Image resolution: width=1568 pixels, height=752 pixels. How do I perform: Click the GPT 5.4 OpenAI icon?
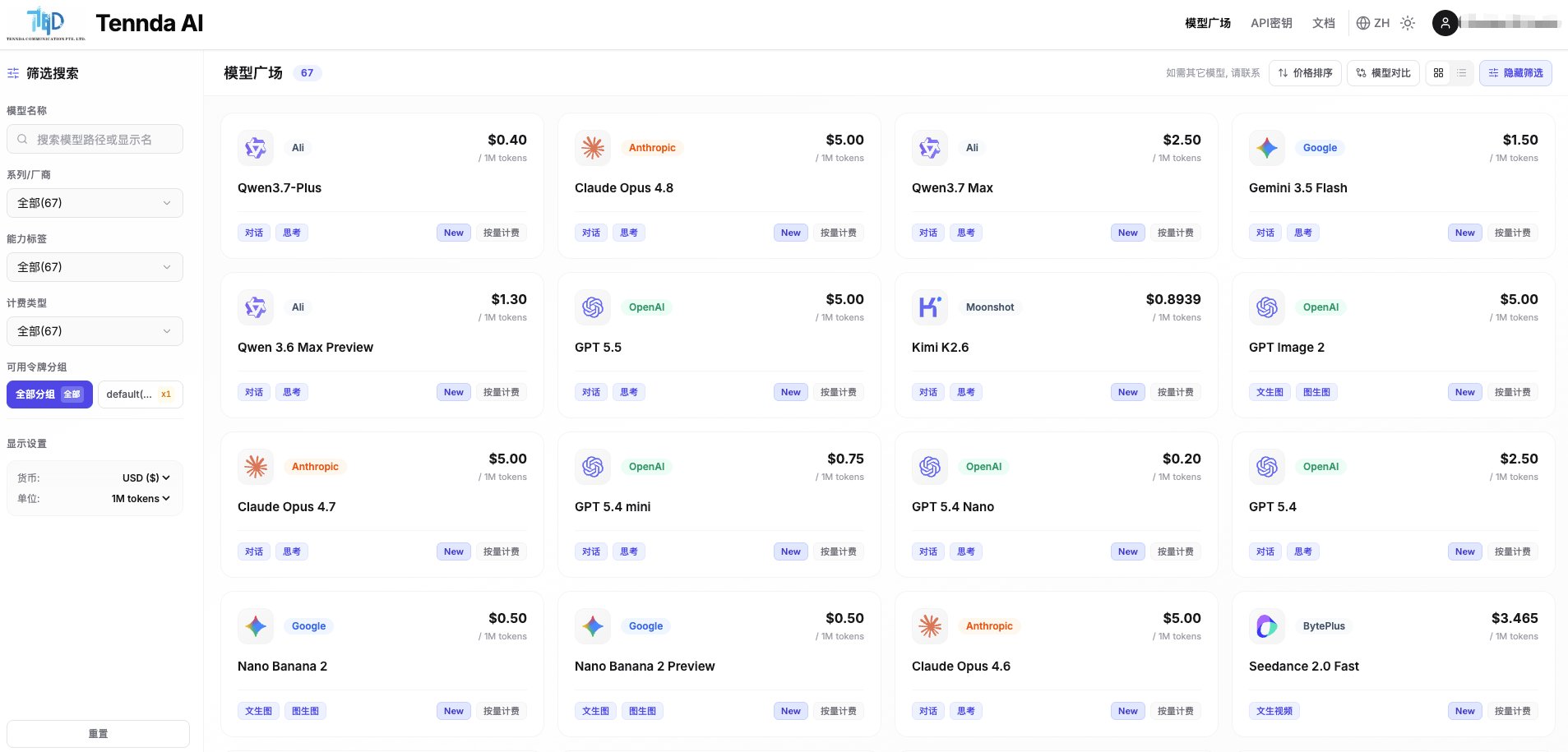[1267, 467]
